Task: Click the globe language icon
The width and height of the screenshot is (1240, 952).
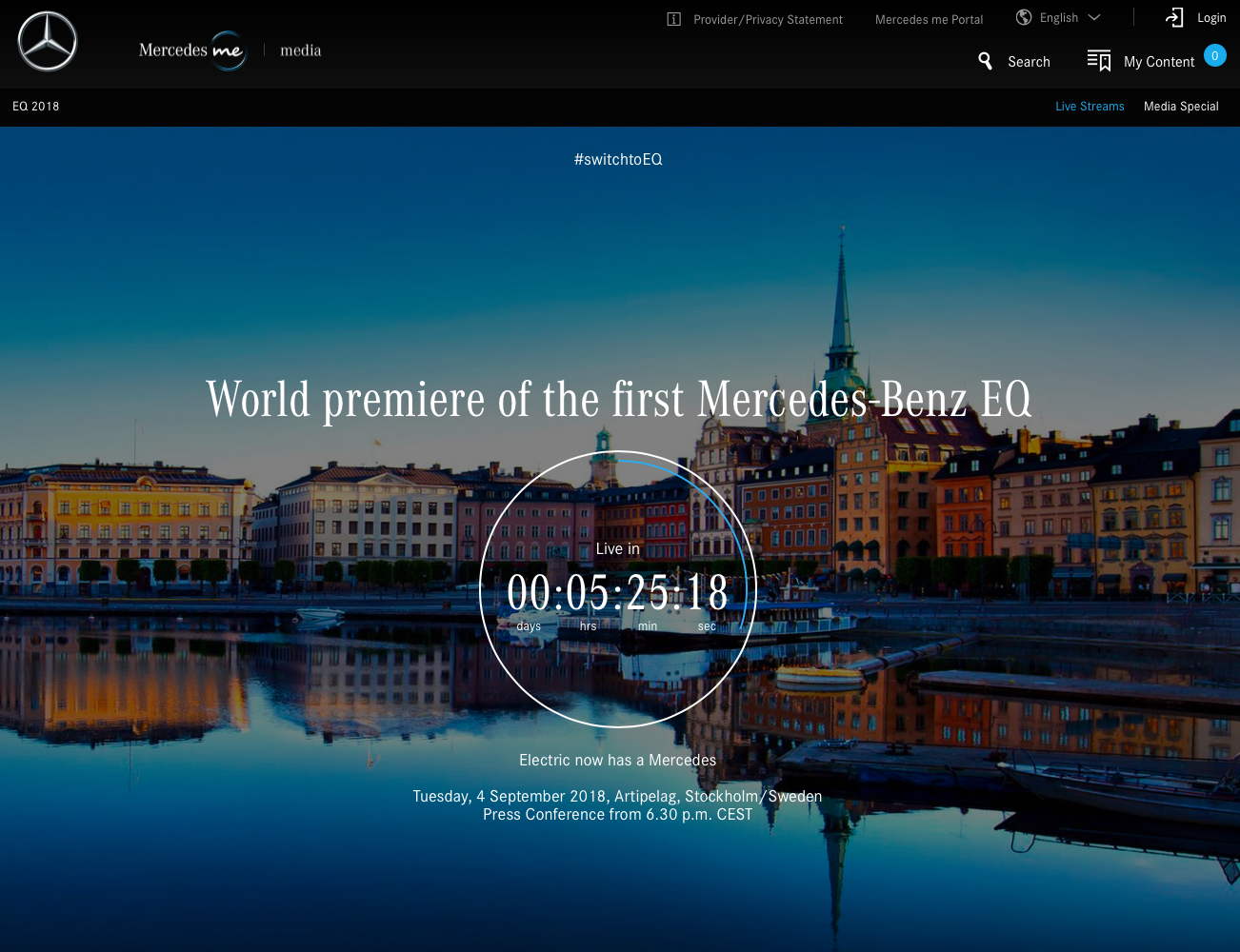Action: click(1024, 17)
